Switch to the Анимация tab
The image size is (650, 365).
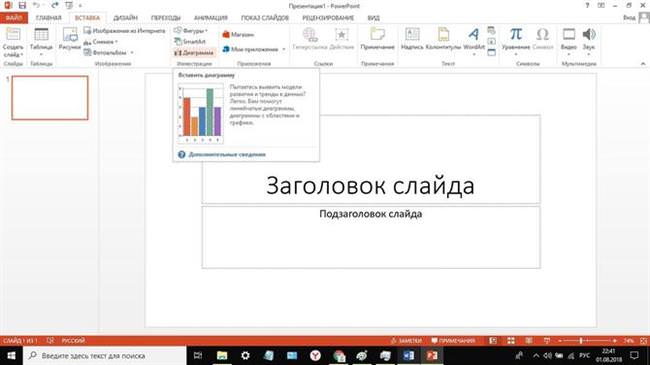pyautogui.click(x=211, y=18)
